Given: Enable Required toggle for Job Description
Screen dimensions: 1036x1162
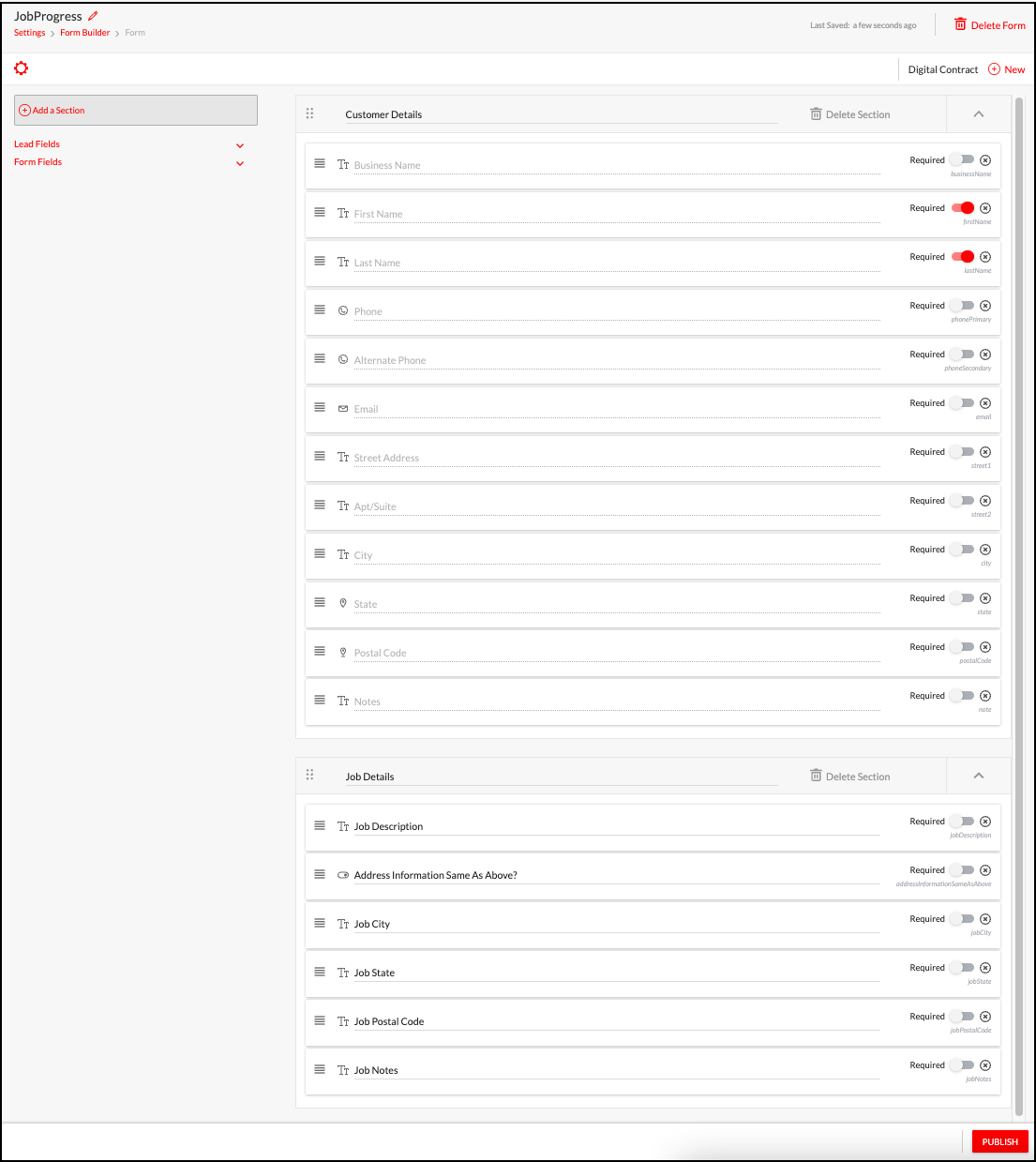Looking at the screenshot, I should pyautogui.click(x=963, y=822).
